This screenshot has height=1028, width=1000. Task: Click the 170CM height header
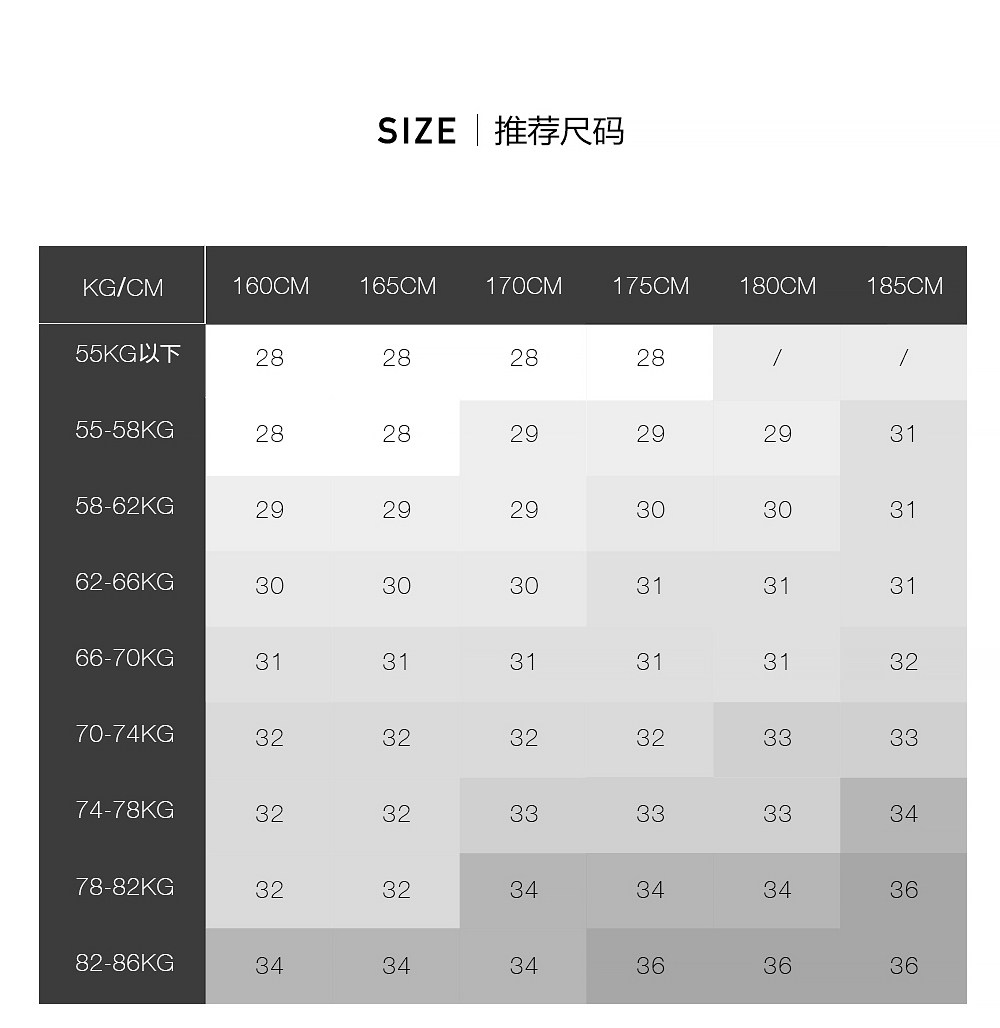[x=523, y=286]
